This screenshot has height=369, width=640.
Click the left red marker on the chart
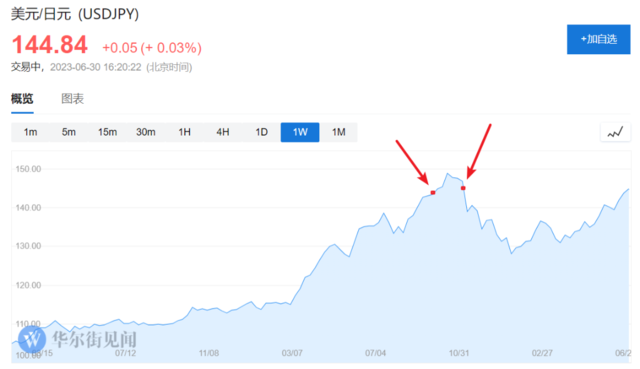tap(433, 193)
